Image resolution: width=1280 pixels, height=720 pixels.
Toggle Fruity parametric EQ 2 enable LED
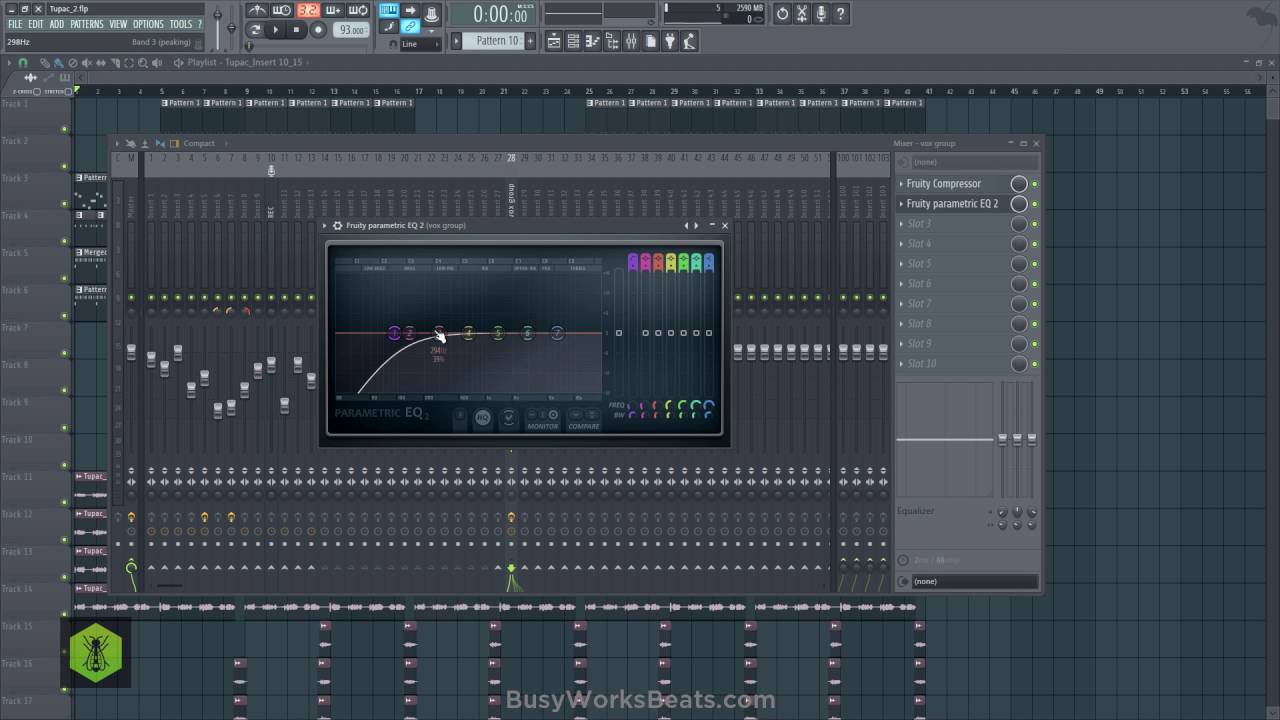pos(1035,204)
